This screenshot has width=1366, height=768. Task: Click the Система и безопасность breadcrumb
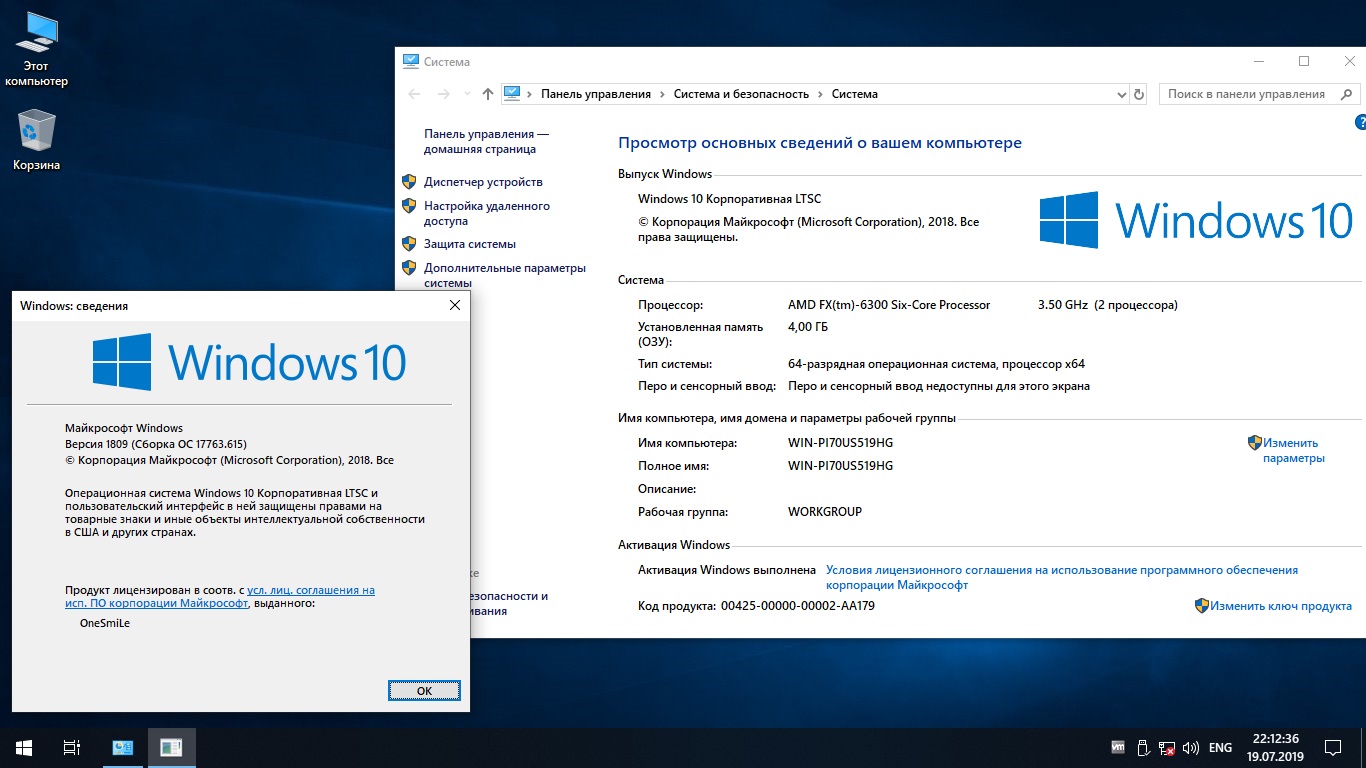coord(741,94)
